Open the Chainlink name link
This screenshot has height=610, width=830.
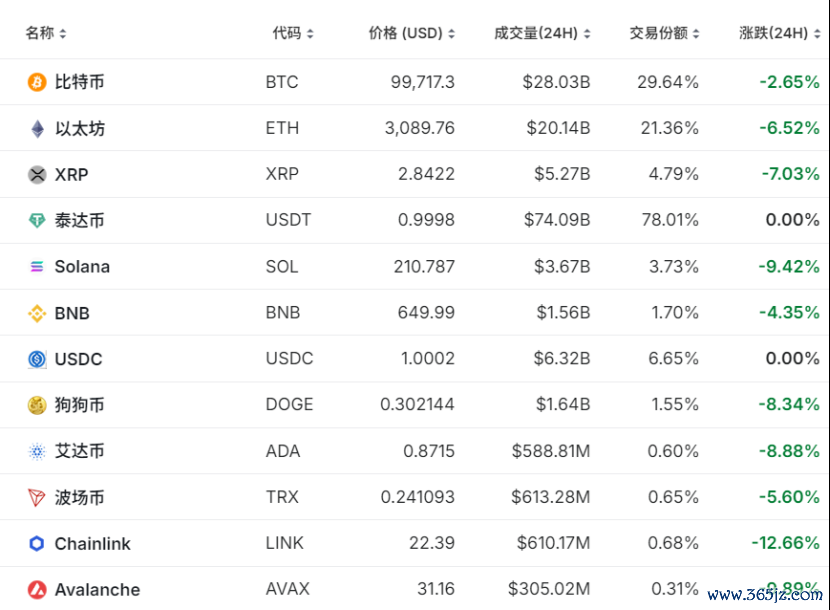click(x=93, y=543)
